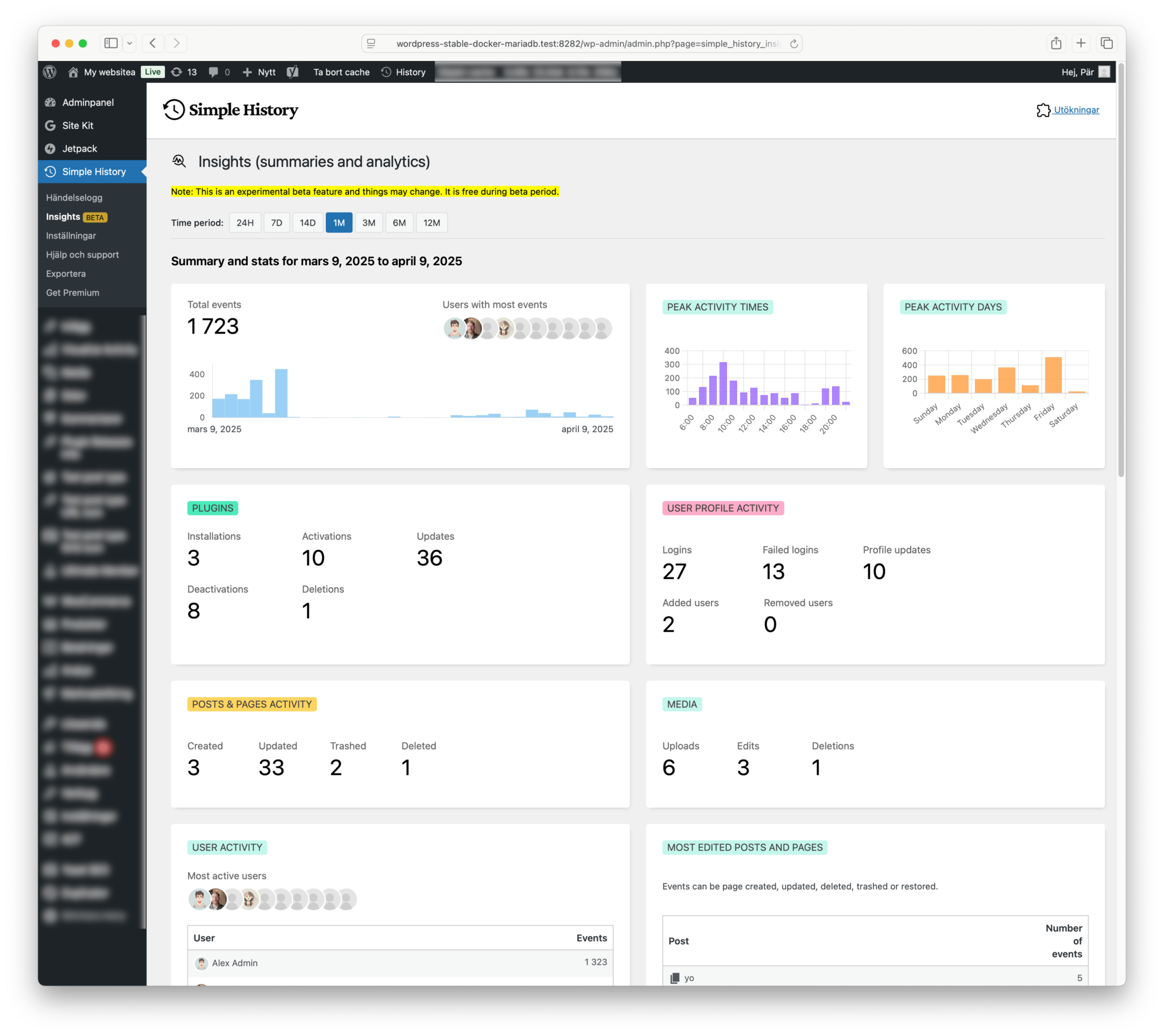Click the puzzle icon next to Utökningar
Screen dimensions: 1164x1036
(x=1044, y=110)
